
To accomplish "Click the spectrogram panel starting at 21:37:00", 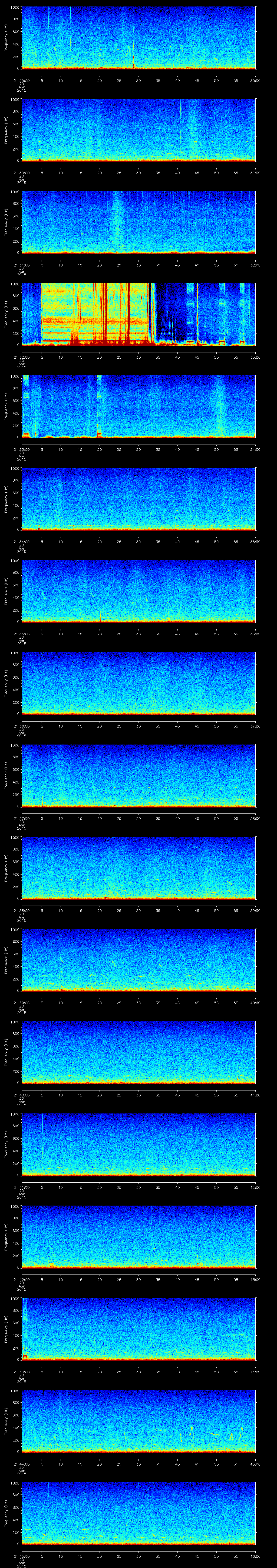I will [138, 775].
